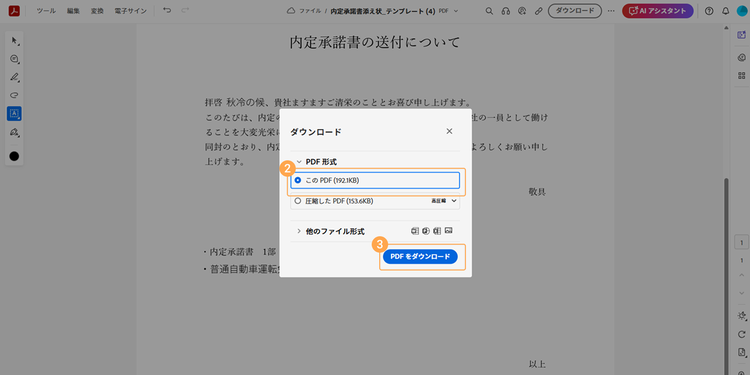Open the user profile avatar

click(x=742, y=11)
